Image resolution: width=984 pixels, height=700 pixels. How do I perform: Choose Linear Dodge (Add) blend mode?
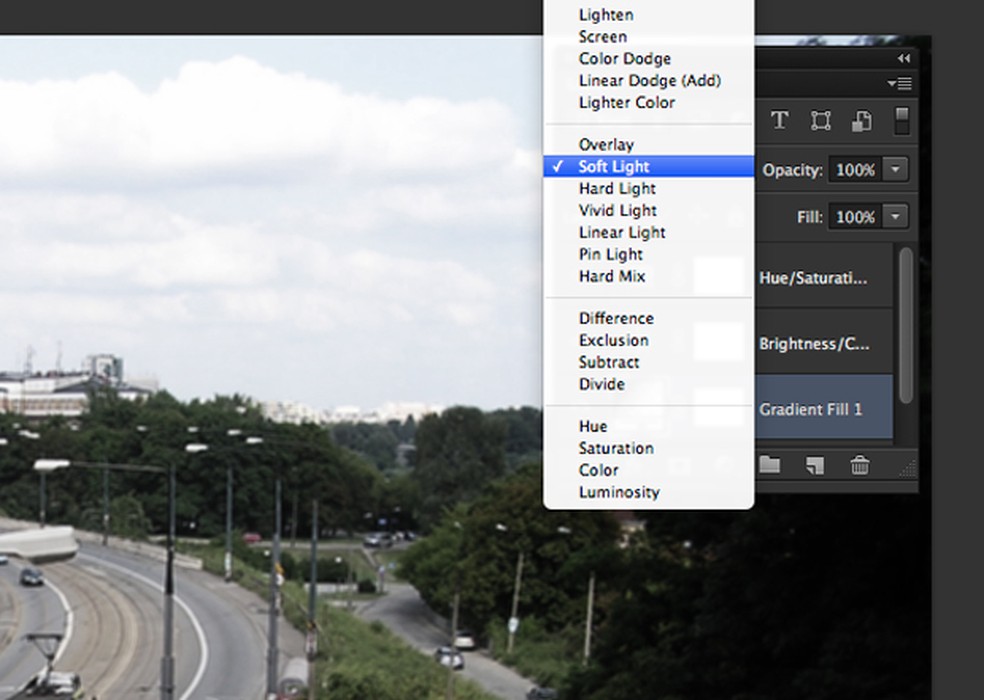tap(649, 81)
